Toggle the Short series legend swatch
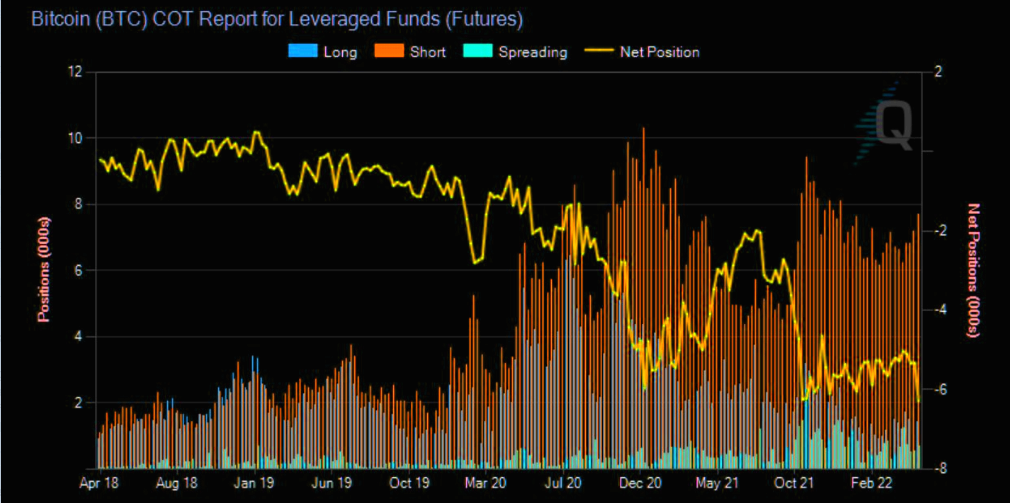This screenshot has height=503, width=1010. tap(388, 52)
